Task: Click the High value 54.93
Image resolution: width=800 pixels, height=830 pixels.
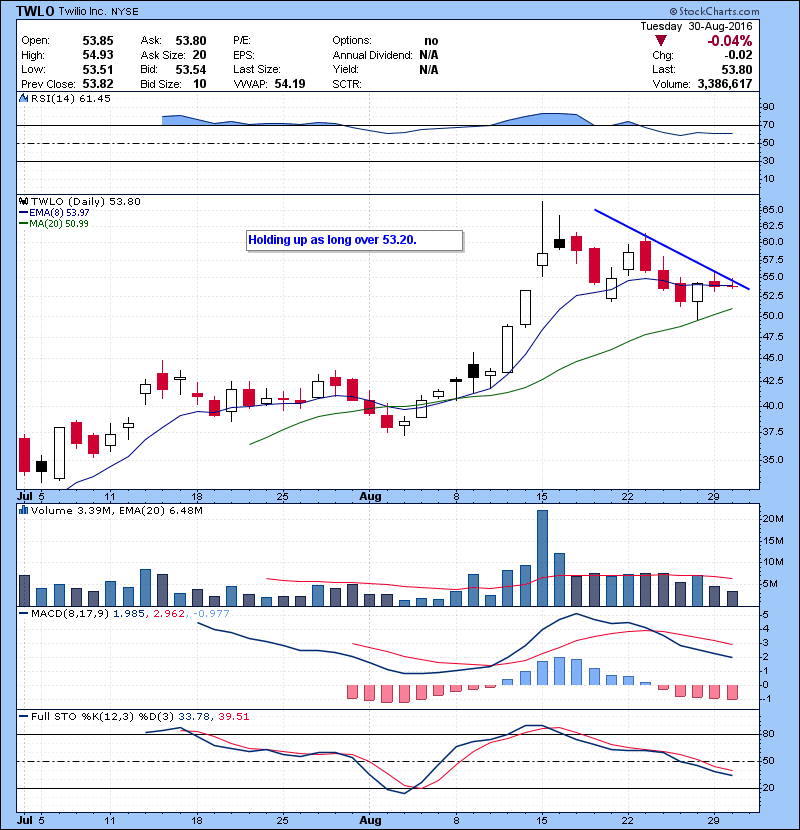Action: pos(98,55)
